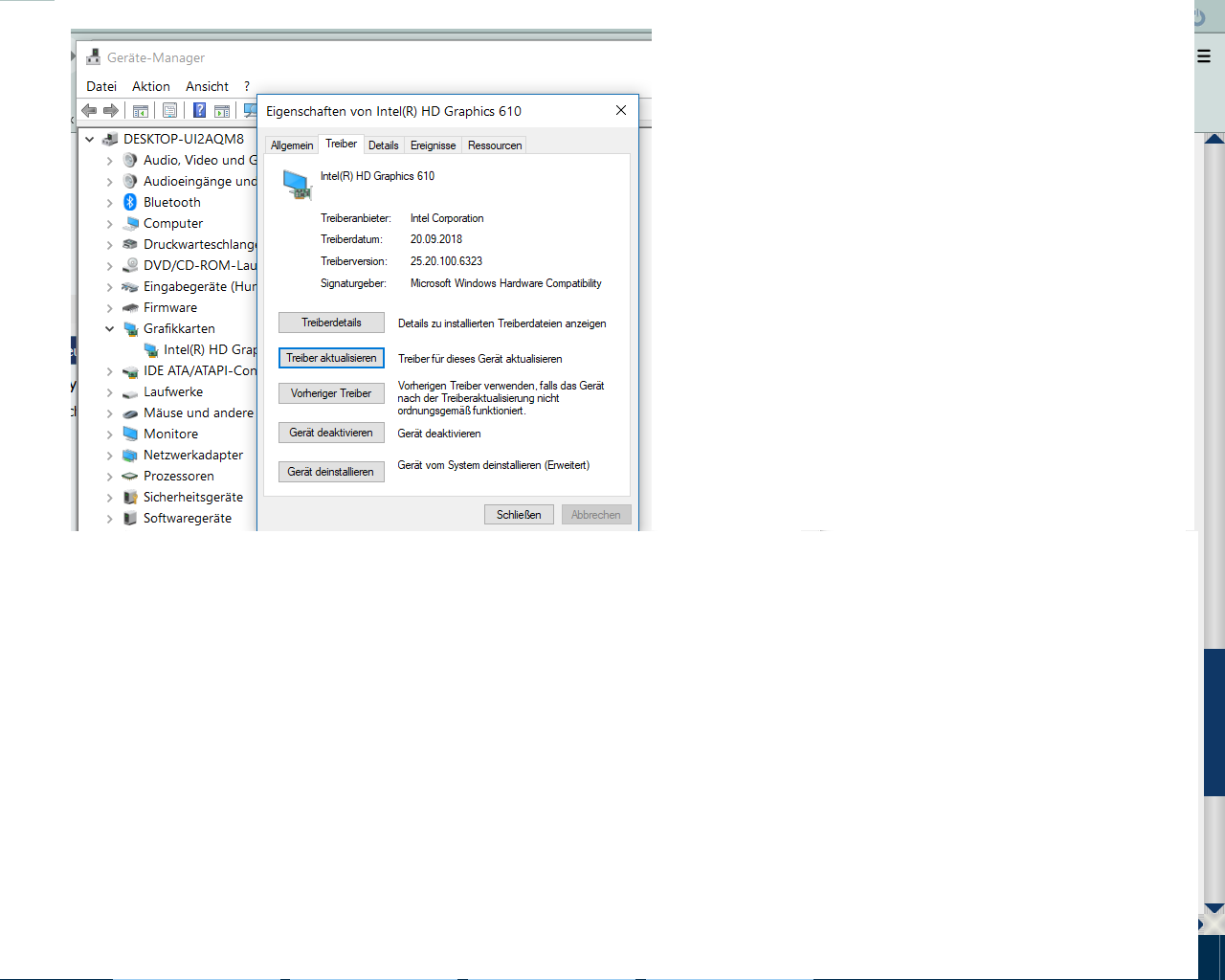Image resolution: width=1225 pixels, height=980 pixels.
Task: Click the Computer category icon
Action: (x=131, y=223)
